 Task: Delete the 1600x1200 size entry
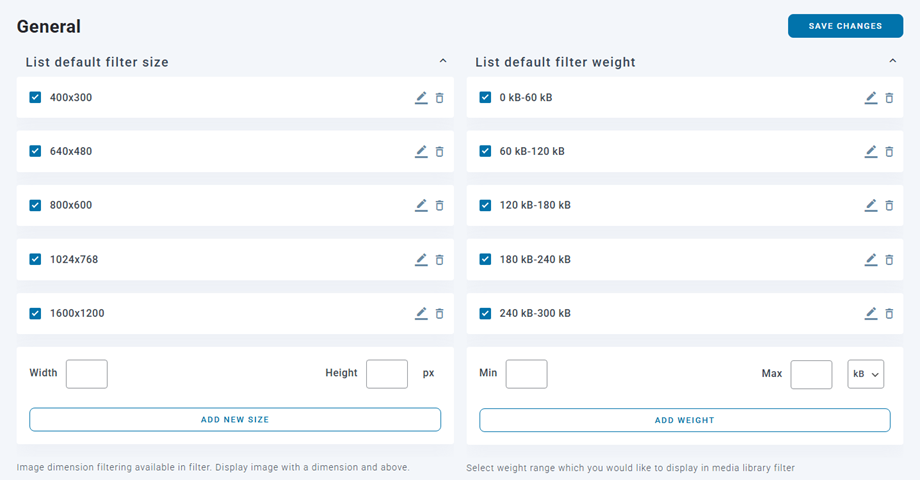[440, 314]
